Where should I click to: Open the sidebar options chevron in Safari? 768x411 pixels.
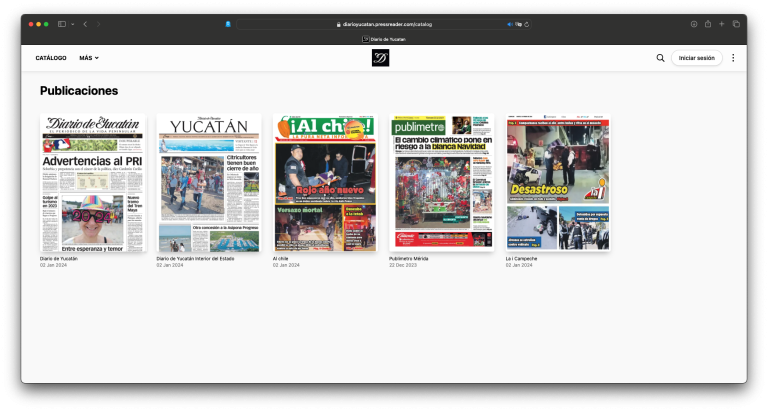pyautogui.click(x=72, y=24)
